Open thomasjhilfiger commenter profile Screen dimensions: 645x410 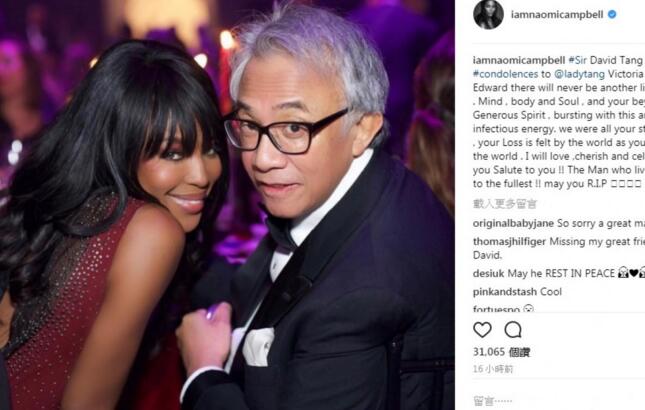pos(510,241)
